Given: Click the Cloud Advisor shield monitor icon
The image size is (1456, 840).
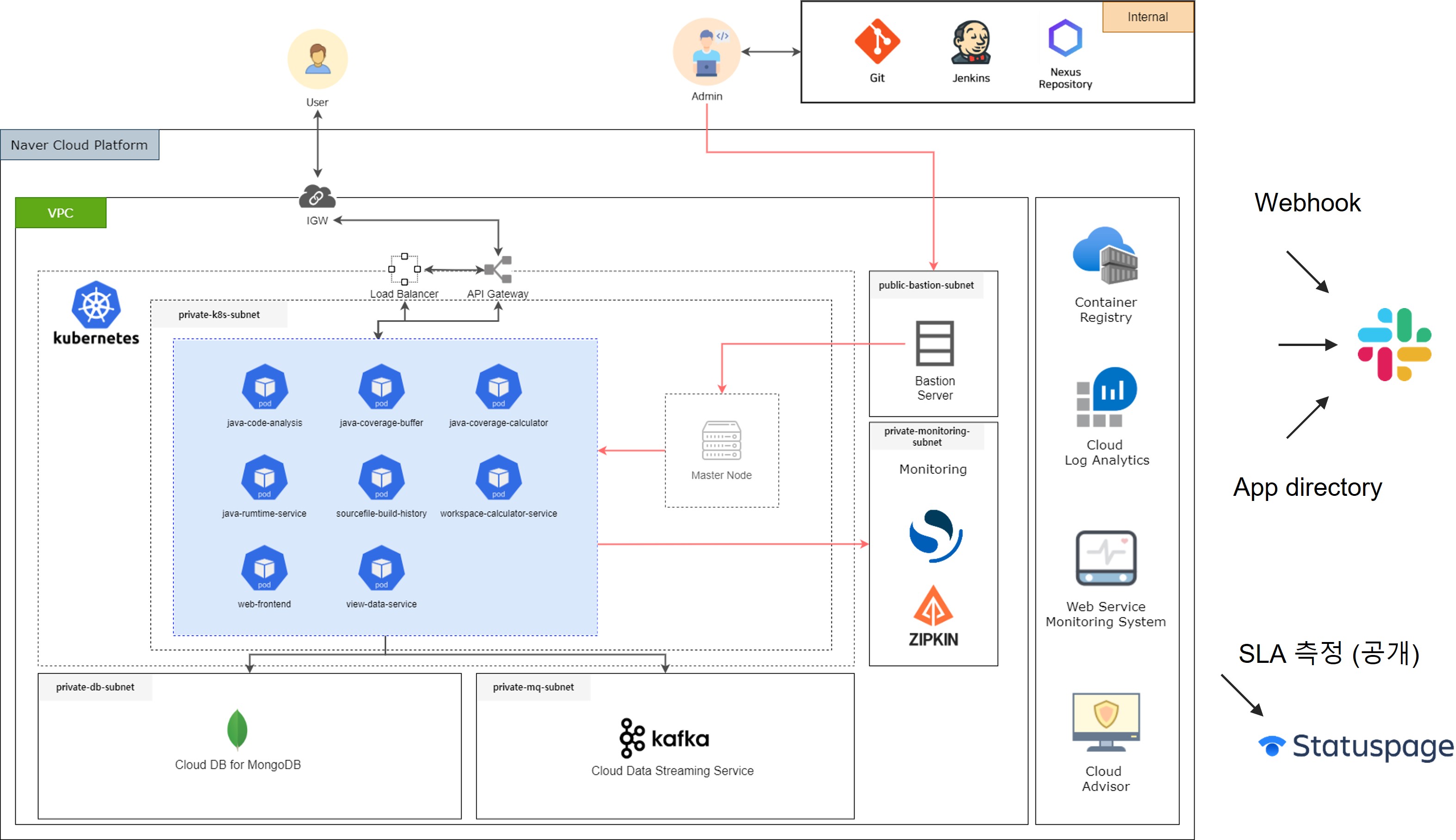Looking at the screenshot, I should coord(1106,723).
